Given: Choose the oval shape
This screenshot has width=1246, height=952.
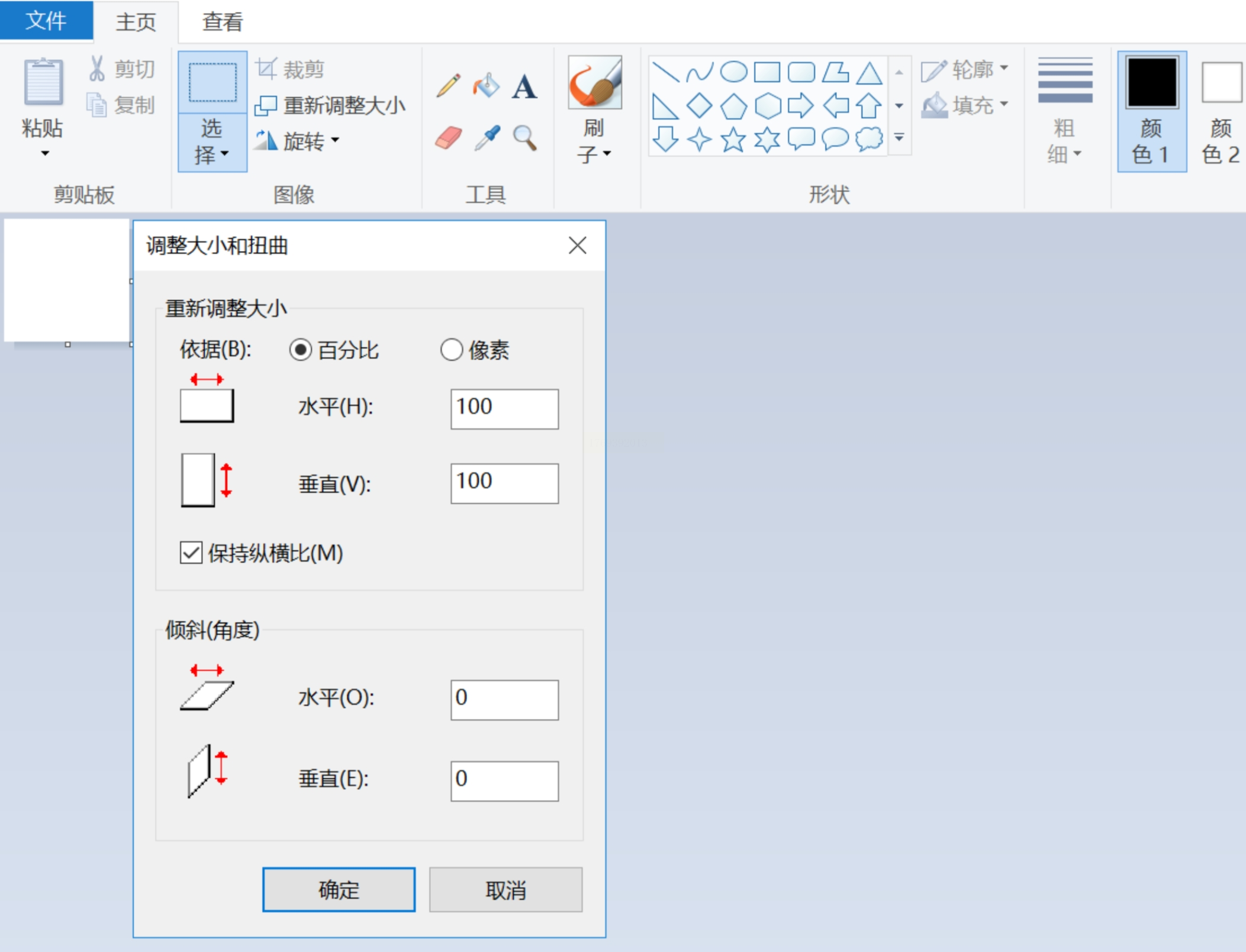Looking at the screenshot, I should pyautogui.click(x=733, y=72).
